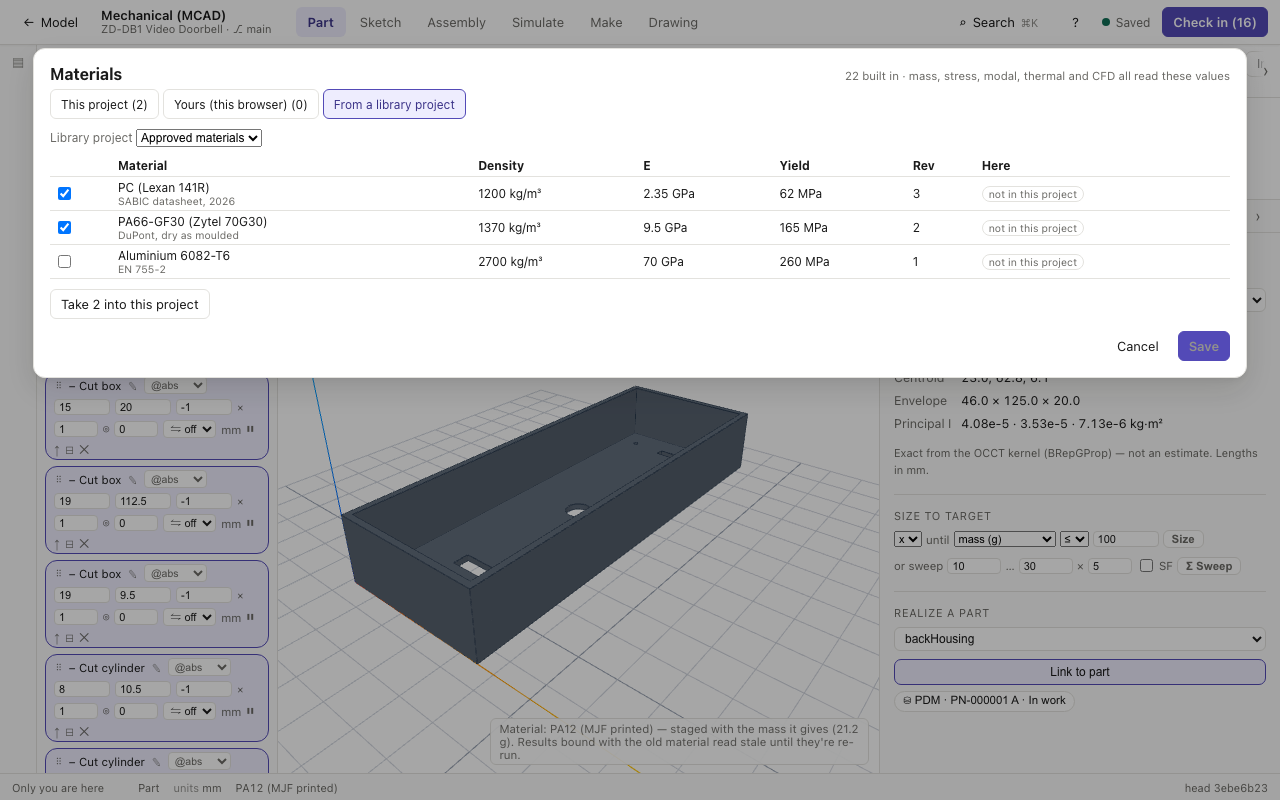Go back to Model via arrow

50,22
